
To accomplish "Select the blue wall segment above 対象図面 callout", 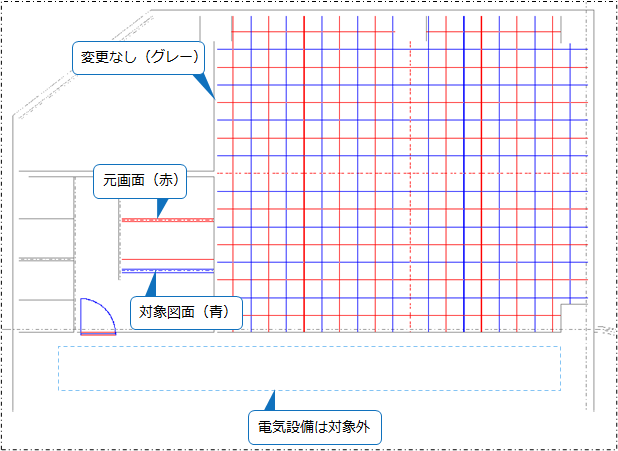I will click(x=166, y=270).
